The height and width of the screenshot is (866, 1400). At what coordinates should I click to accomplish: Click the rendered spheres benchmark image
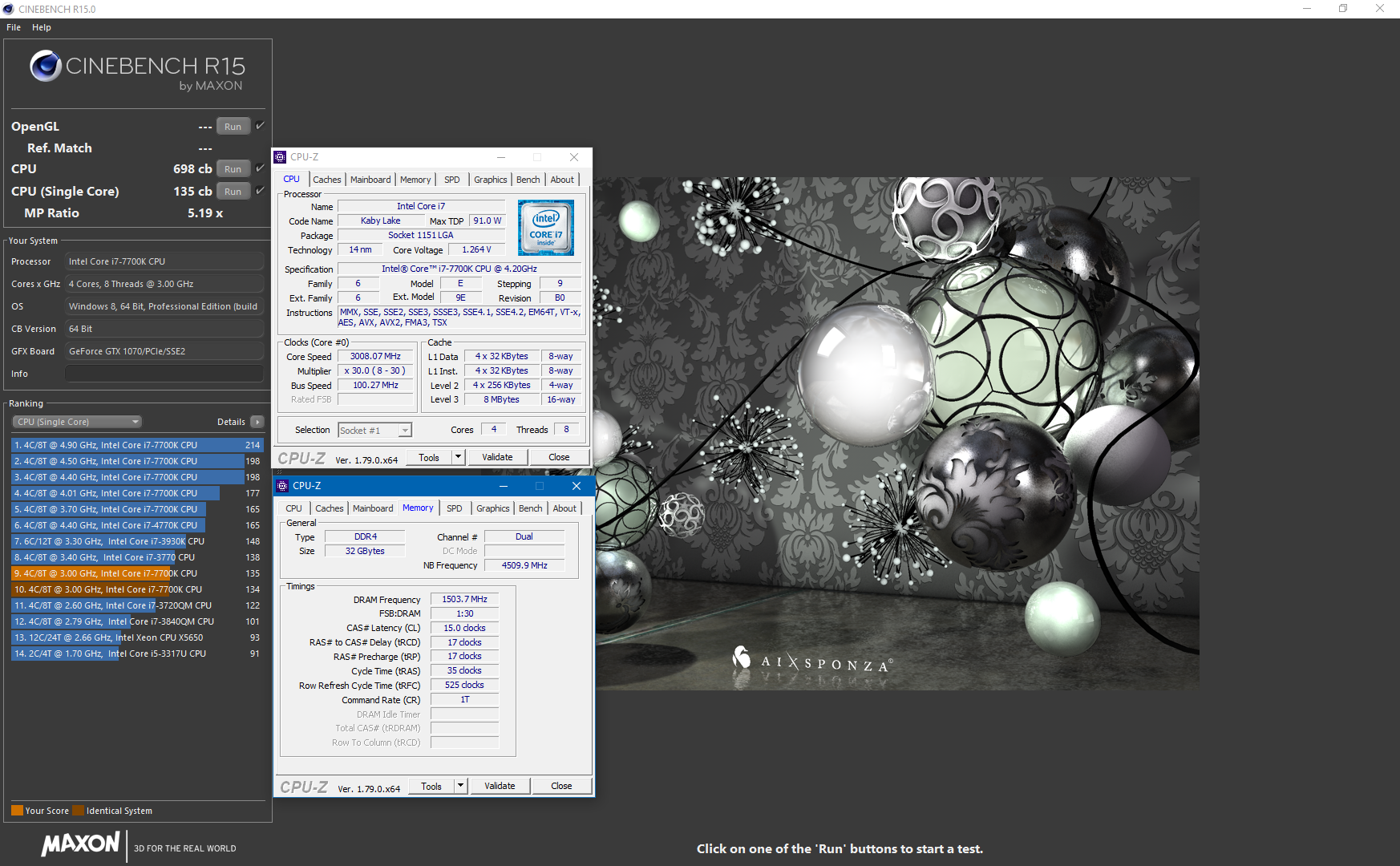coord(896,433)
